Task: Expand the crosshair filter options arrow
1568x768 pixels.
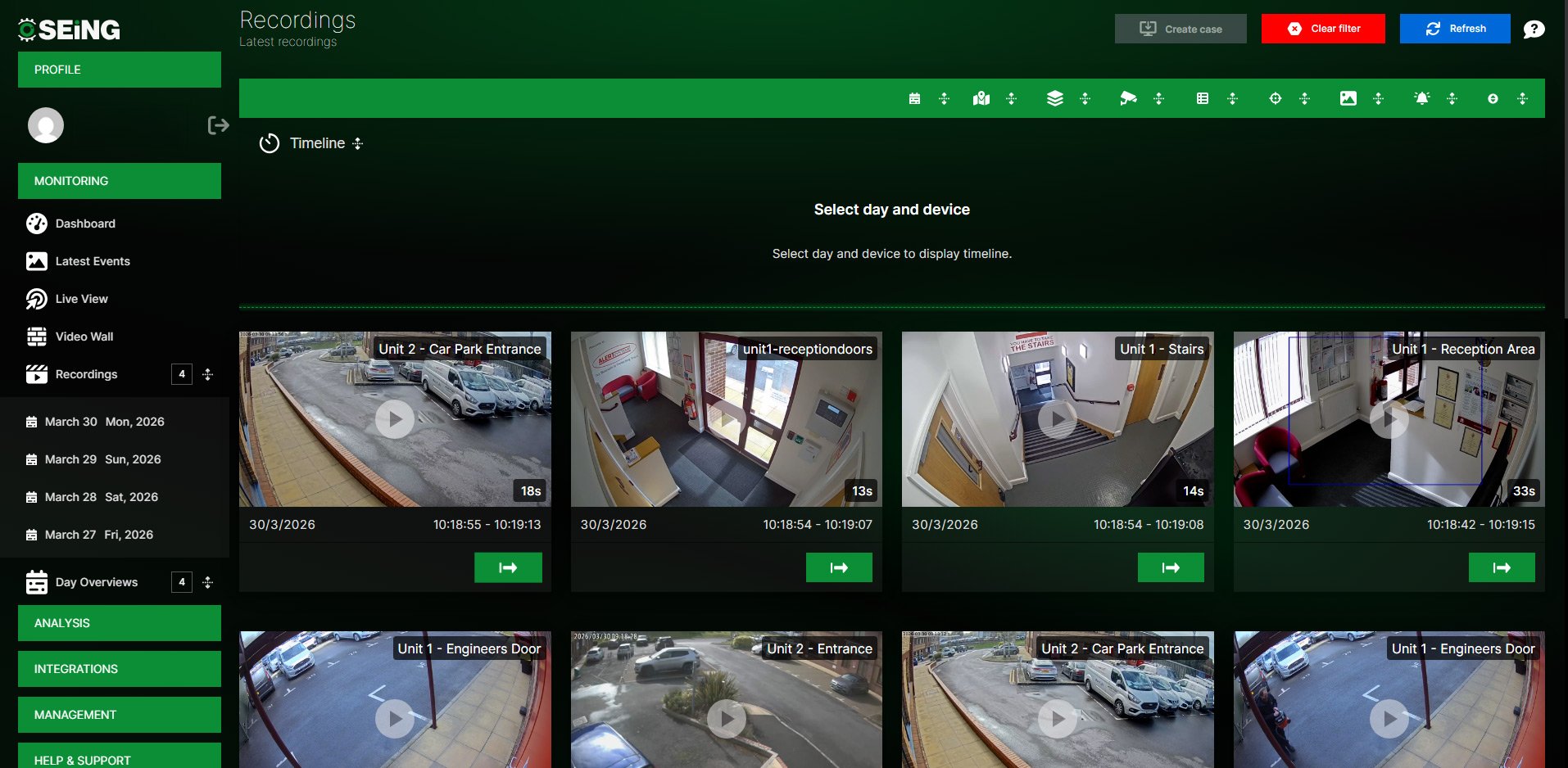Action: [1304, 99]
